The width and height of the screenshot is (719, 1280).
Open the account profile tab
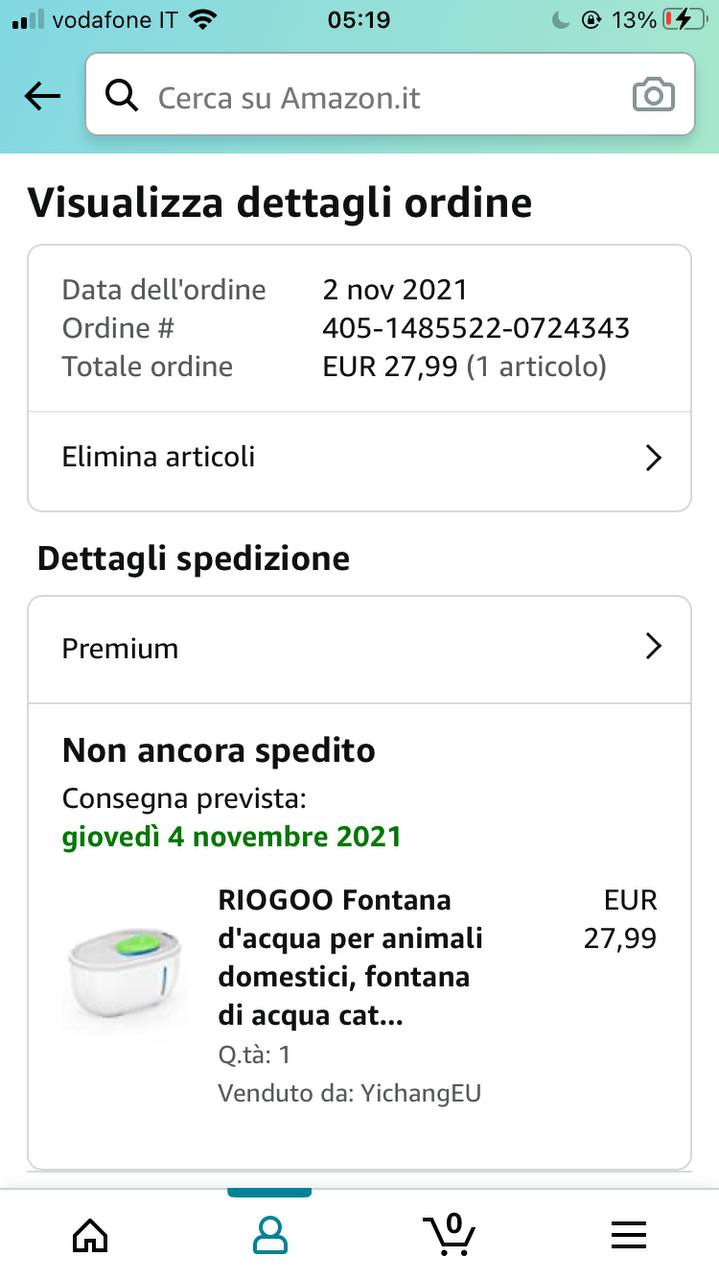269,1235
